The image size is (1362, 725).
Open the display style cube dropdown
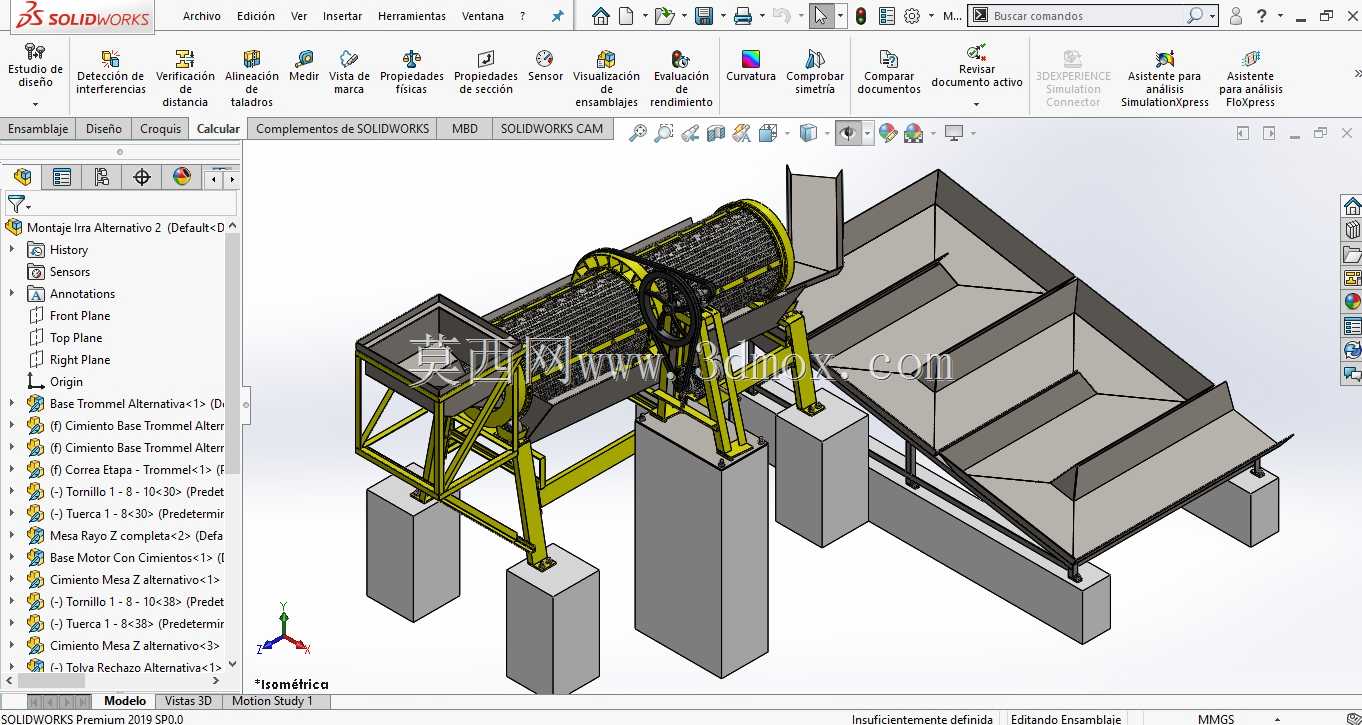click(x=827, y=133)
